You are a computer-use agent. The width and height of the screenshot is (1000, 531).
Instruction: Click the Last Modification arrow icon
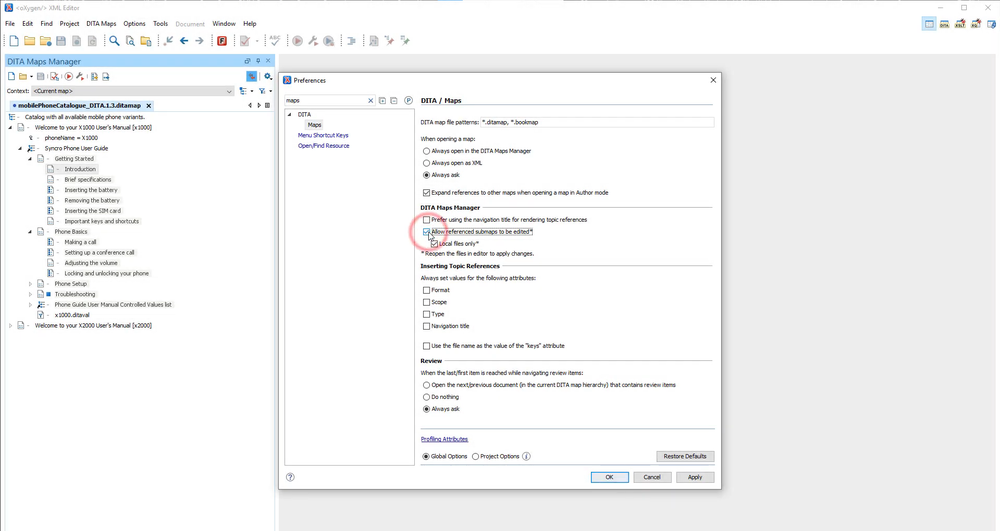pyautogui.click(x=168, y=41)
